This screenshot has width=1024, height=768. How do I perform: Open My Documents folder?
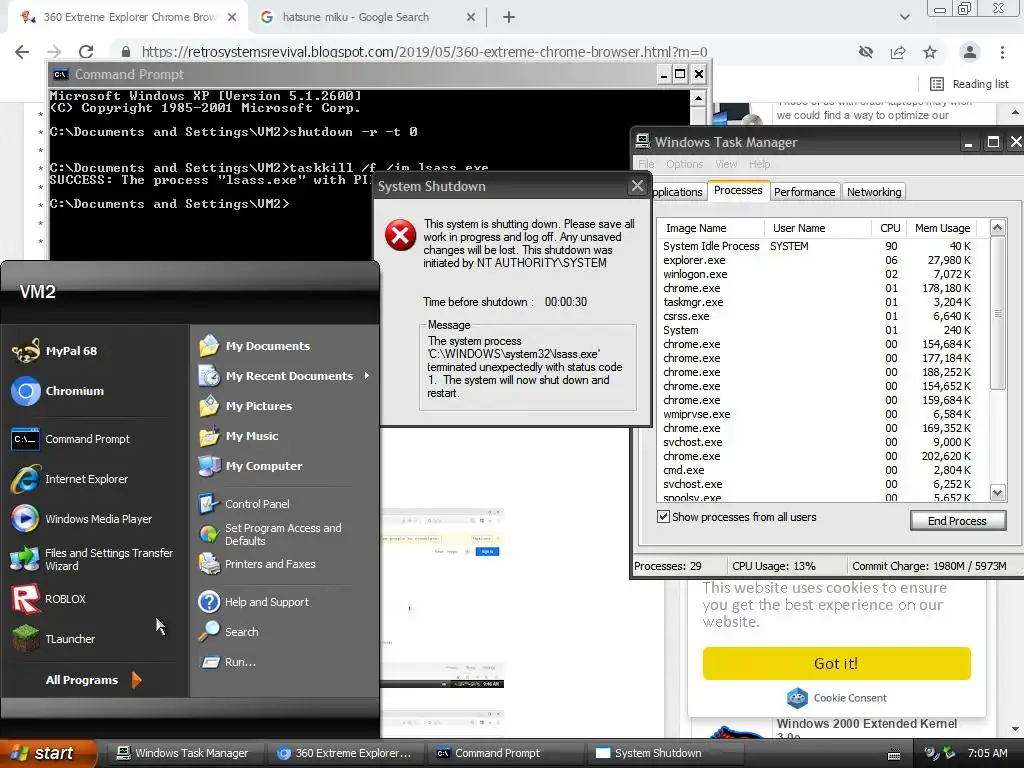tap(254, 346)
